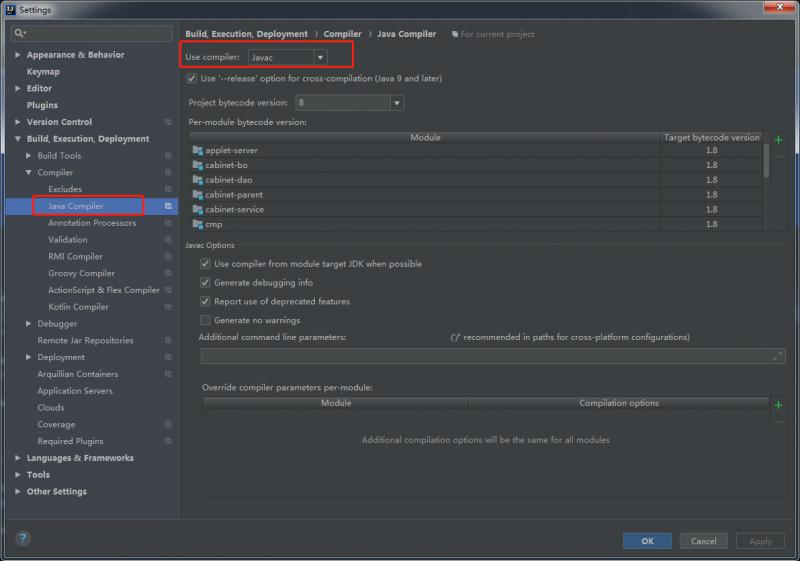This screenshot has height=561, width=800.
Task: Click the search magnifier icon in search field
Action: click(x=19, y=33)
